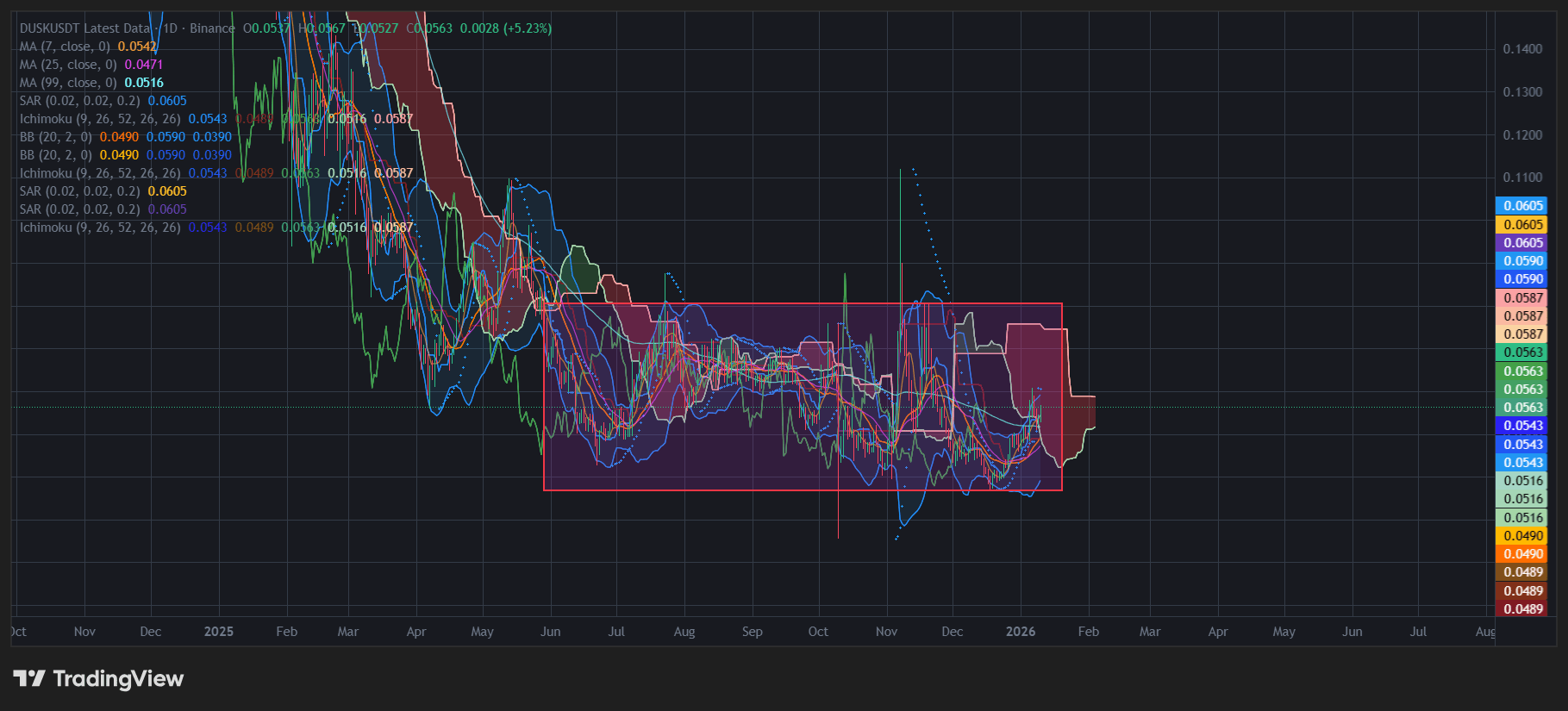Click the TradingView wordmark link

click(x=118, y=679)
